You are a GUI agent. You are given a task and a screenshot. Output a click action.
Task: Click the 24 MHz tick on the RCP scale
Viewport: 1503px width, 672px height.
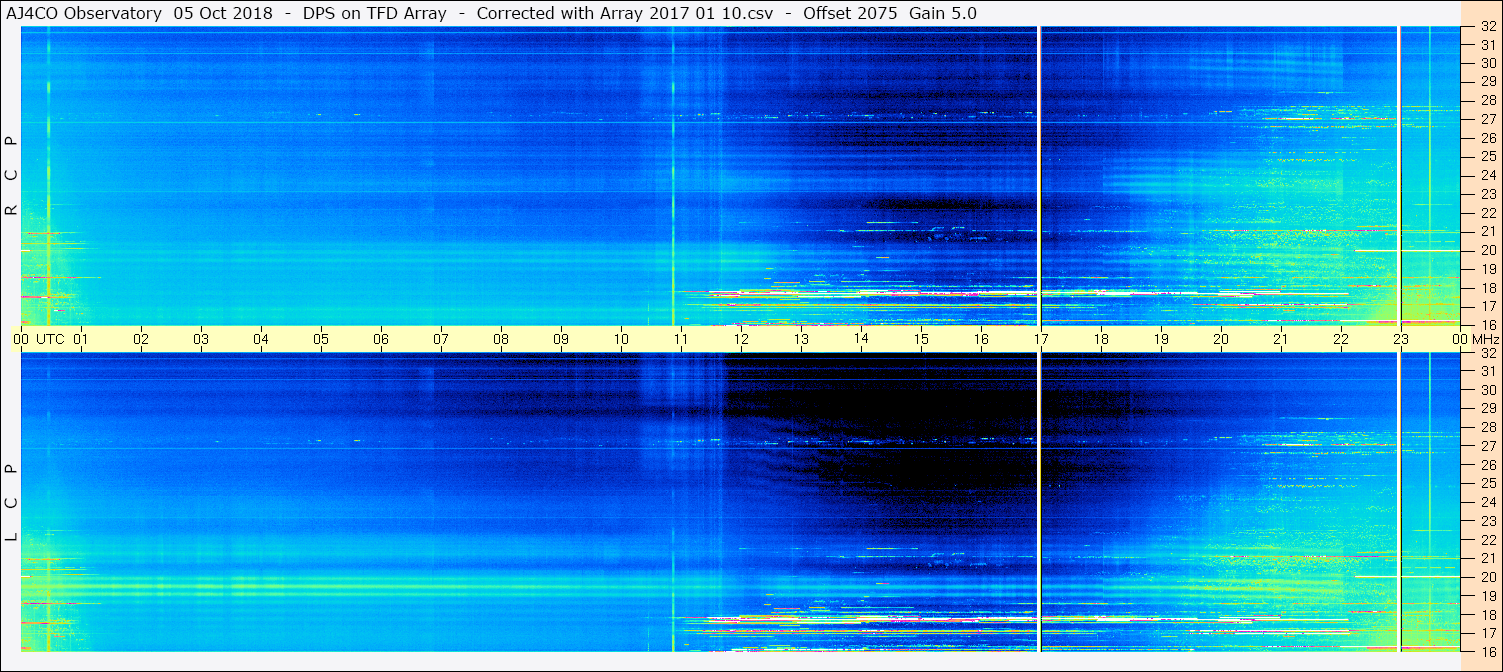pyautogui.click(x=1488, y=175)
